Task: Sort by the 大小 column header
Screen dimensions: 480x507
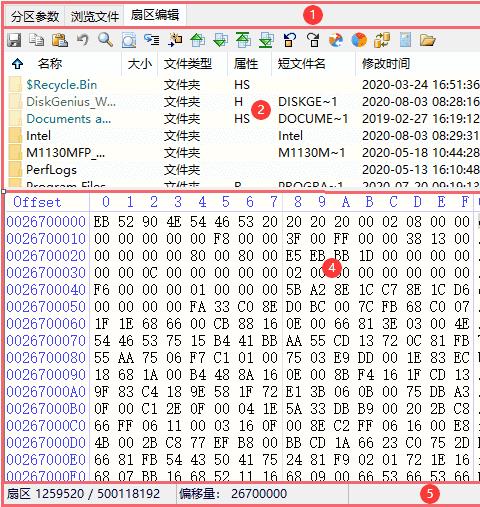Action: (x=140, y=63)
